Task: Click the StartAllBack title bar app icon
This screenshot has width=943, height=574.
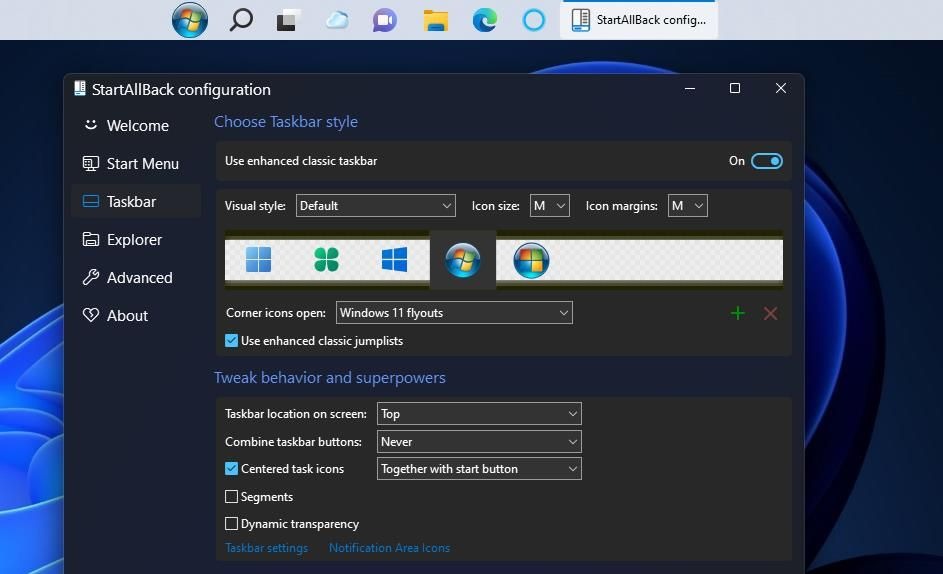Action: pos(79,88)
